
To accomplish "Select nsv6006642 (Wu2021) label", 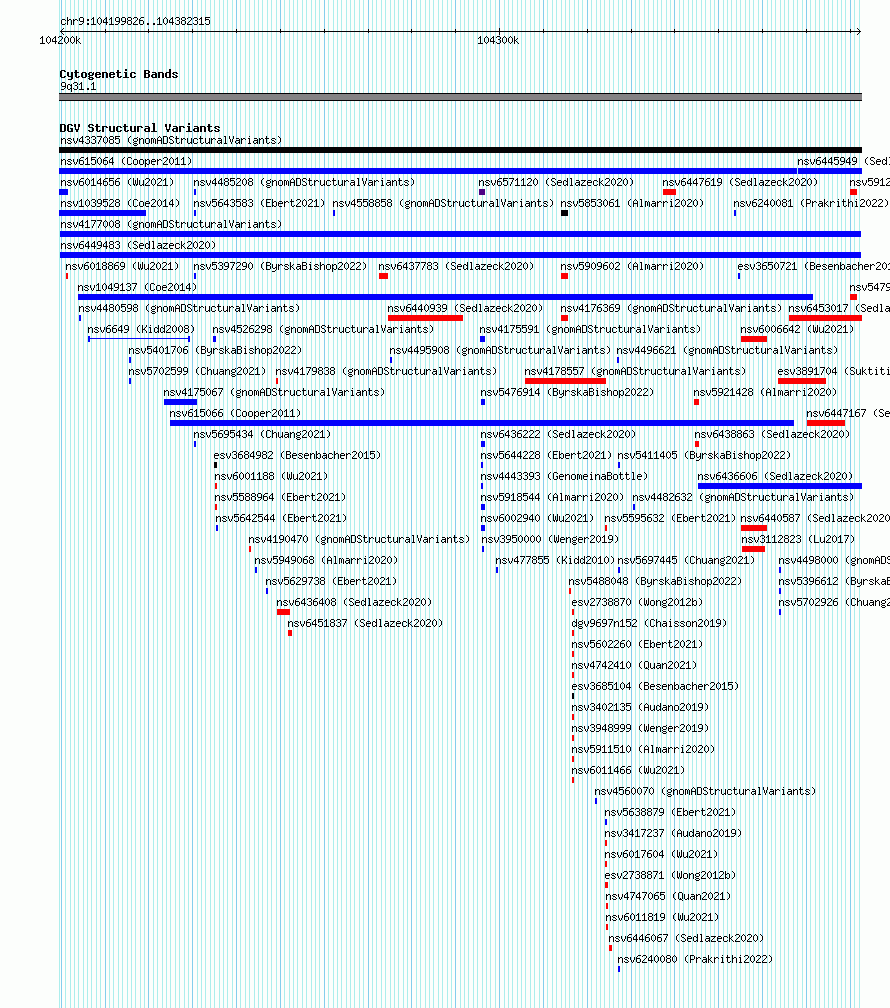I will pos(797,329).
